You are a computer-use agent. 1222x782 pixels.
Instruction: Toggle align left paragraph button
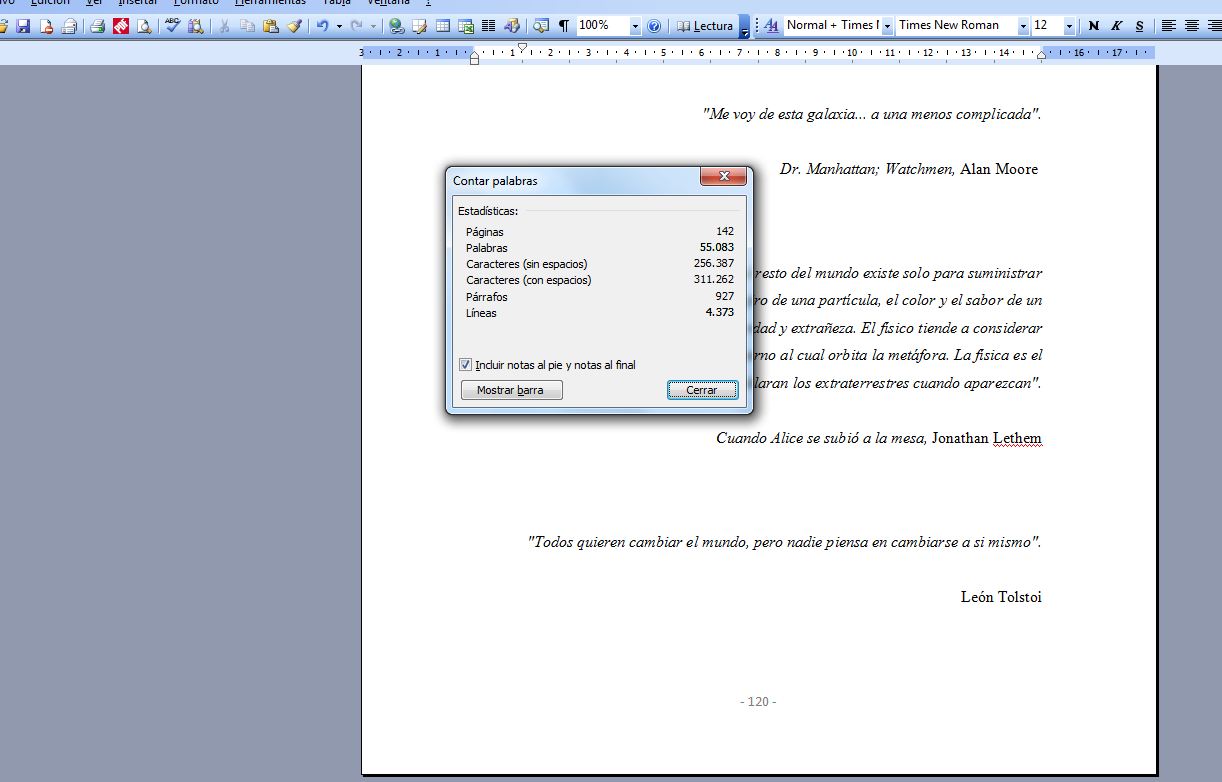pos(1168,26)
